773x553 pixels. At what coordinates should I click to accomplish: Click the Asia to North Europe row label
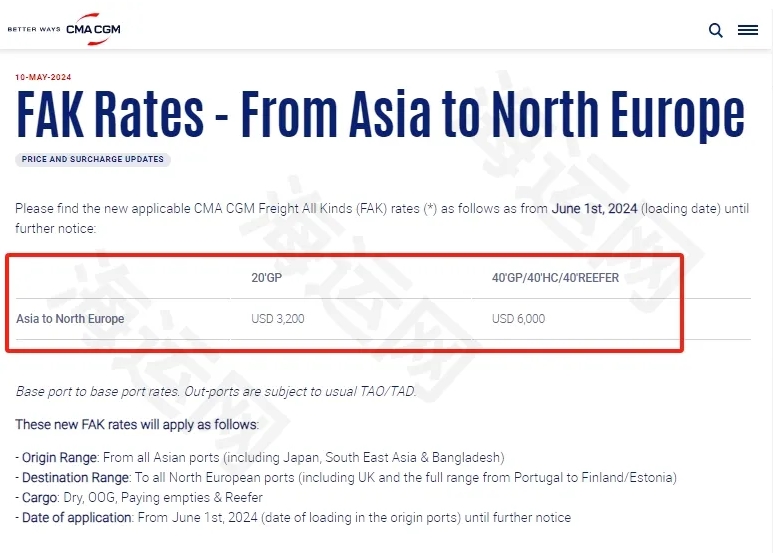click(70, 319)
